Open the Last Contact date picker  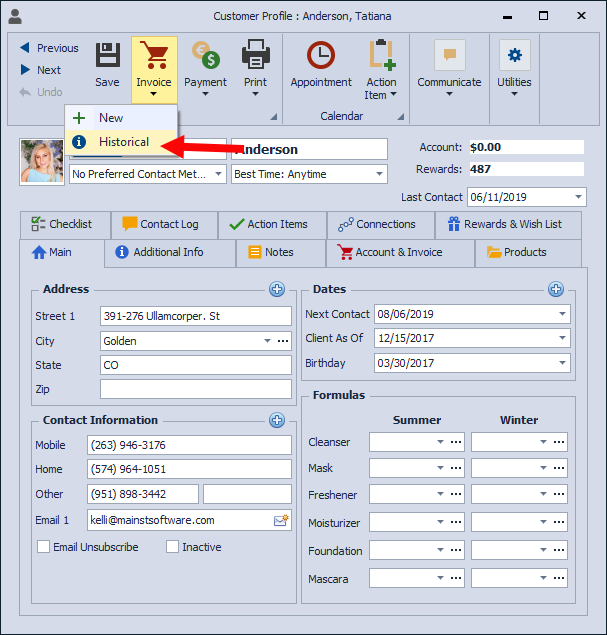pyautogui.click(x=578, y=197)
